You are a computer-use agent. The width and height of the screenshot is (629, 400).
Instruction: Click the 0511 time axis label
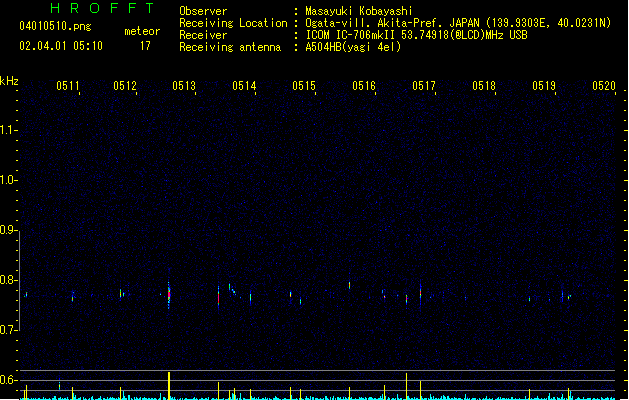click(68, 86)
